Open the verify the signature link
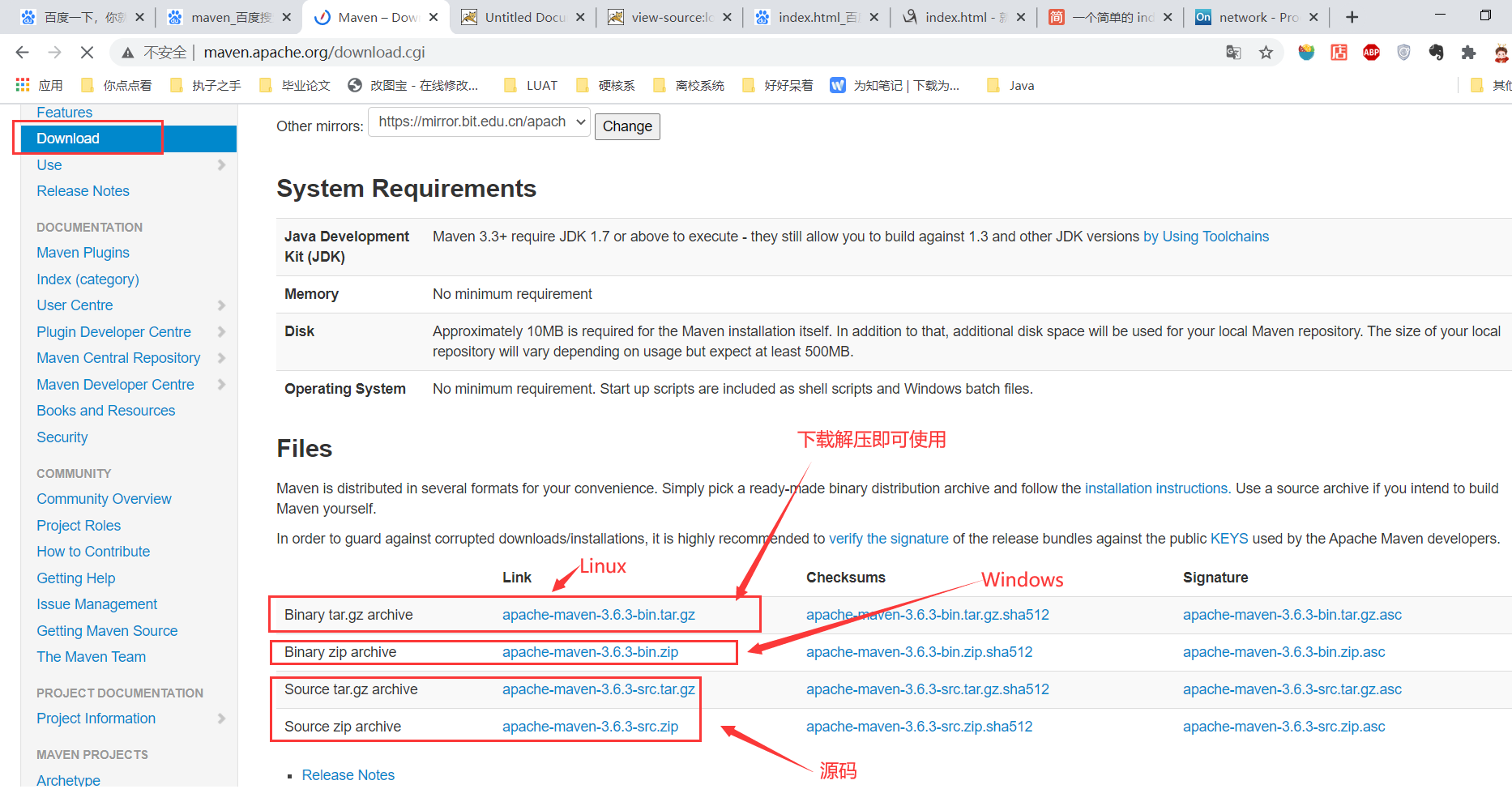 pos(888,539)
